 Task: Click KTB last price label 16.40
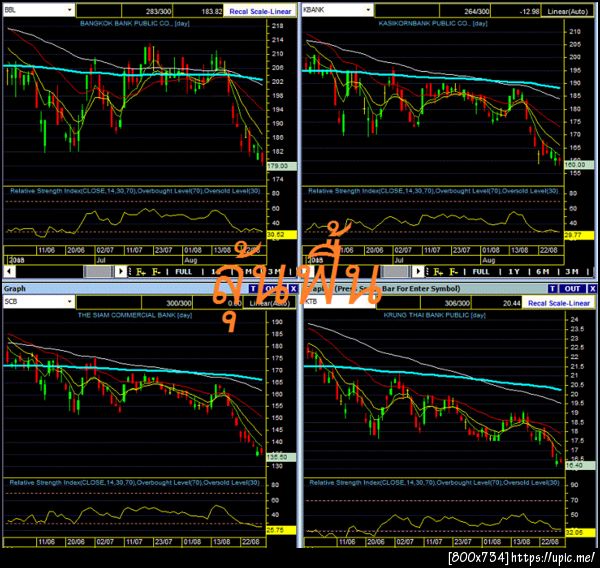tap(579, 465)
